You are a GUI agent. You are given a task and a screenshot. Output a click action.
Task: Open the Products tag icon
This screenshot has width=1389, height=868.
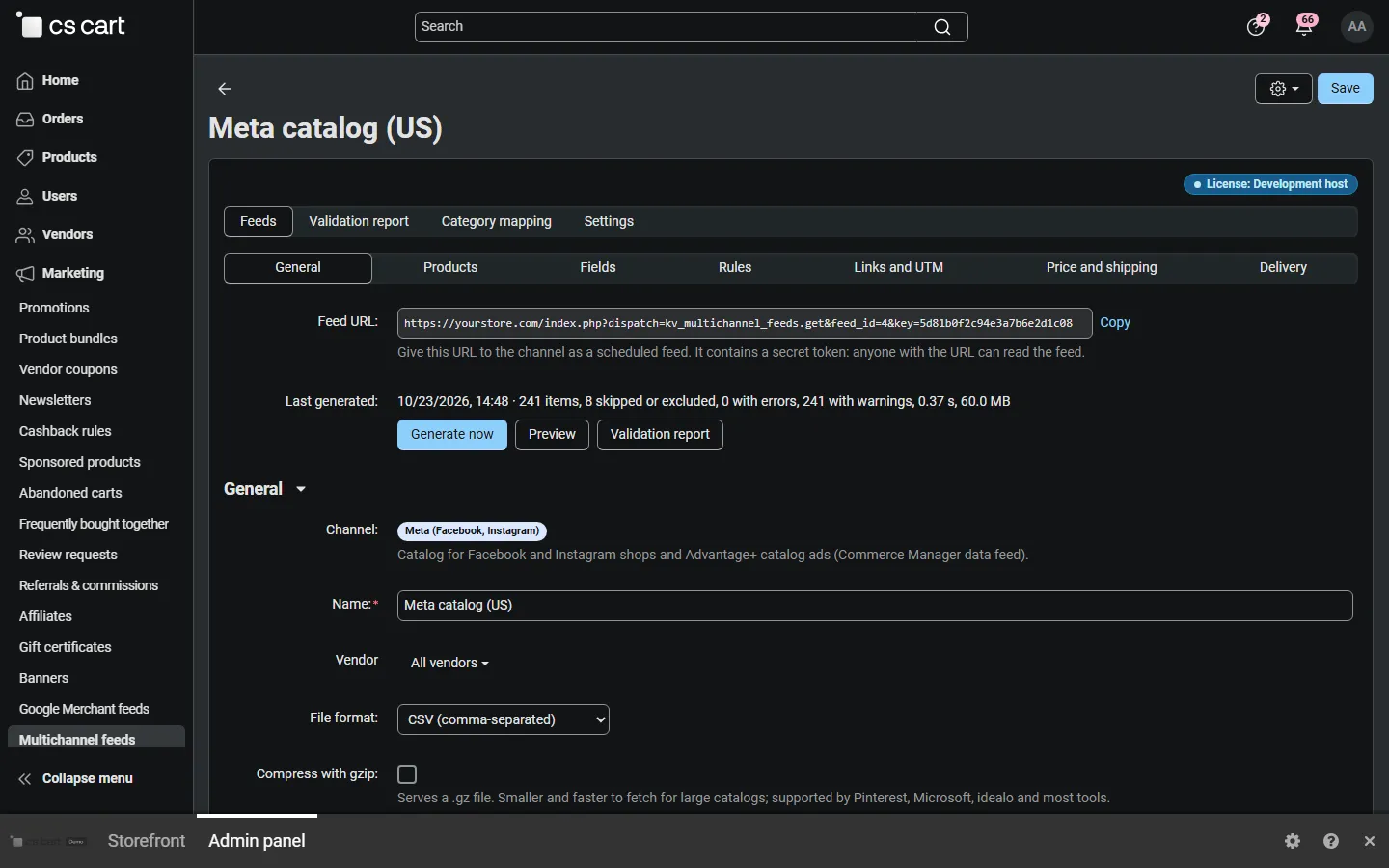tap(25, 158)
